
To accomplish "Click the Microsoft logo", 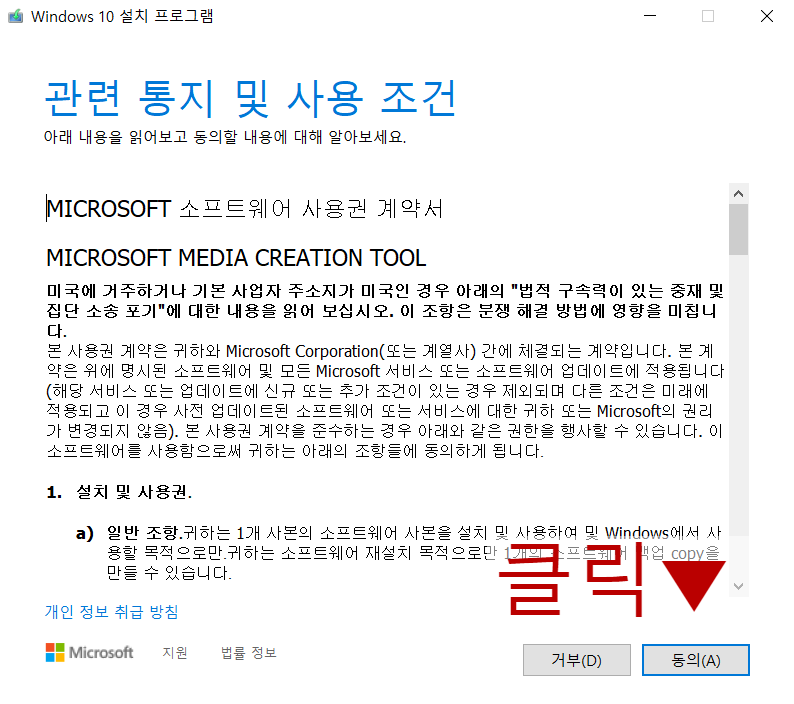I will 89,652.
